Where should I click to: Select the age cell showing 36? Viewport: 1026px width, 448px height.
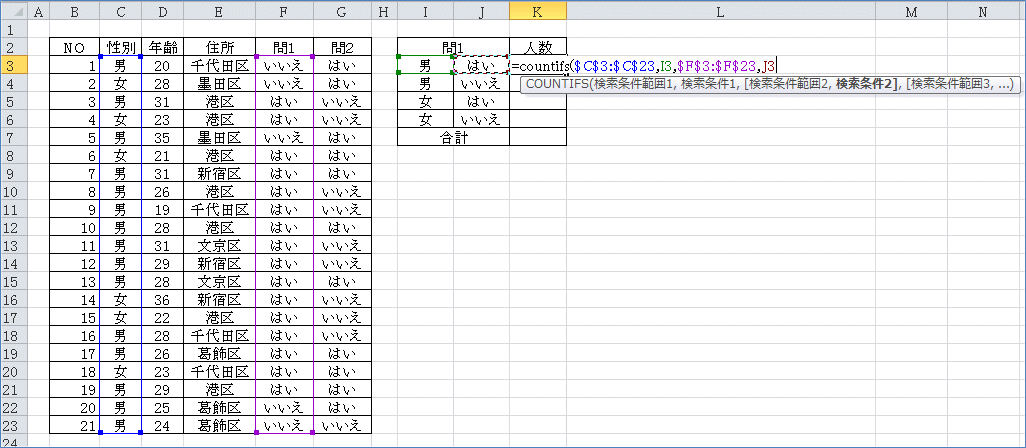(162, 300)
